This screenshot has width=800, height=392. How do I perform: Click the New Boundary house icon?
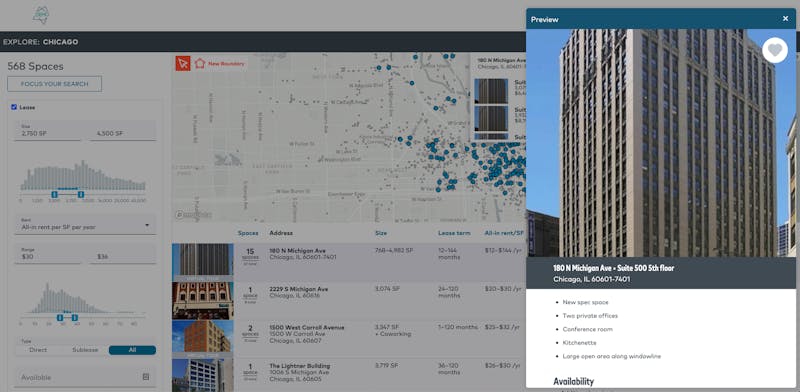click(x=199, y=63)
